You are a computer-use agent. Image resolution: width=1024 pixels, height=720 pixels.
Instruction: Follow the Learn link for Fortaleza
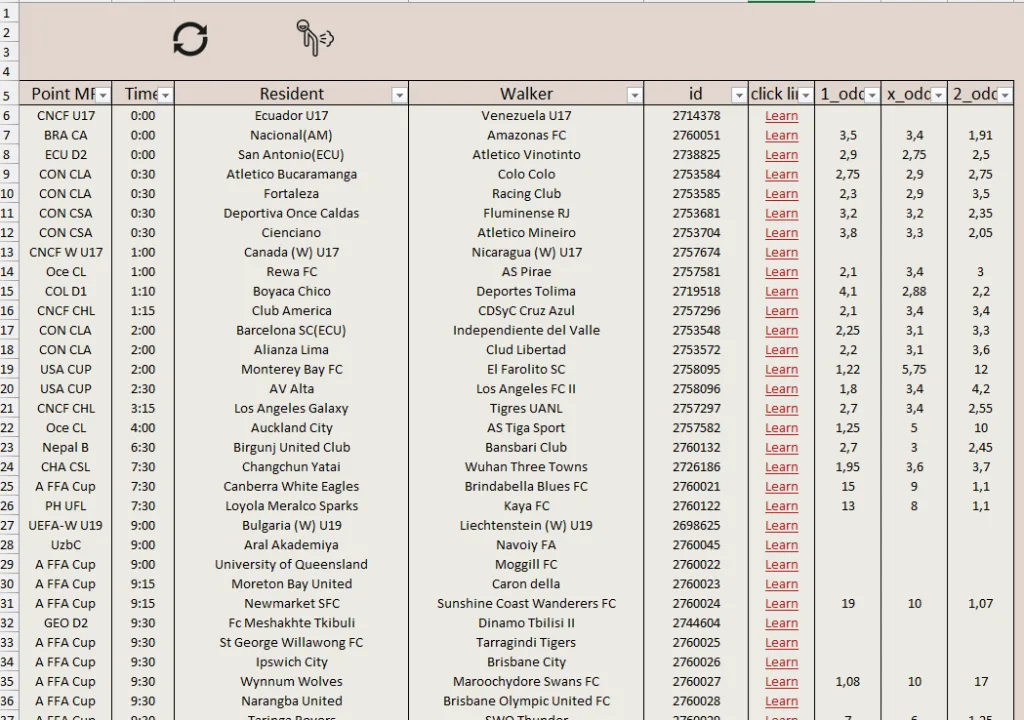coord(781,194)
